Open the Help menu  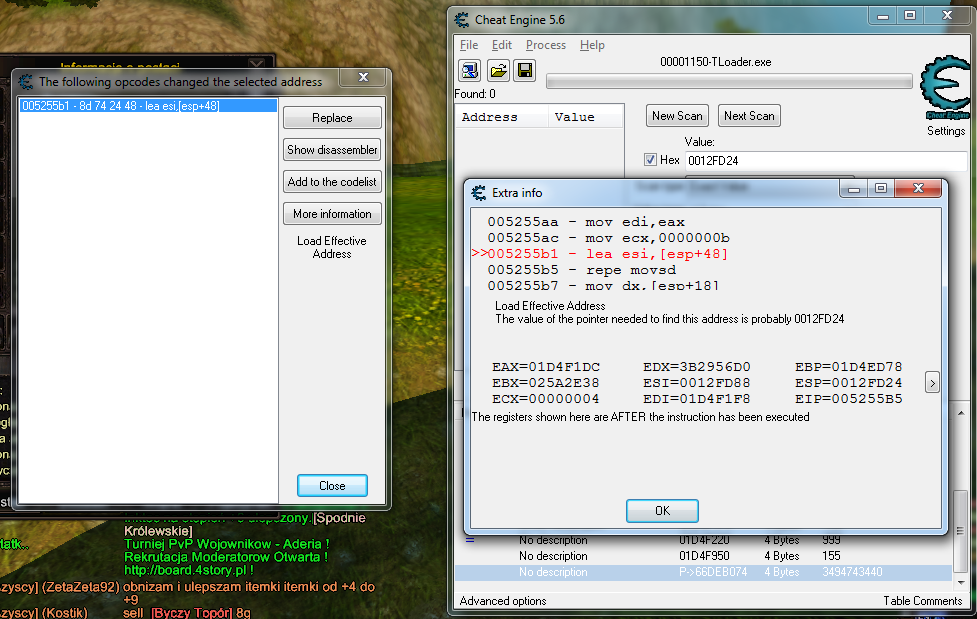[592, 45]
